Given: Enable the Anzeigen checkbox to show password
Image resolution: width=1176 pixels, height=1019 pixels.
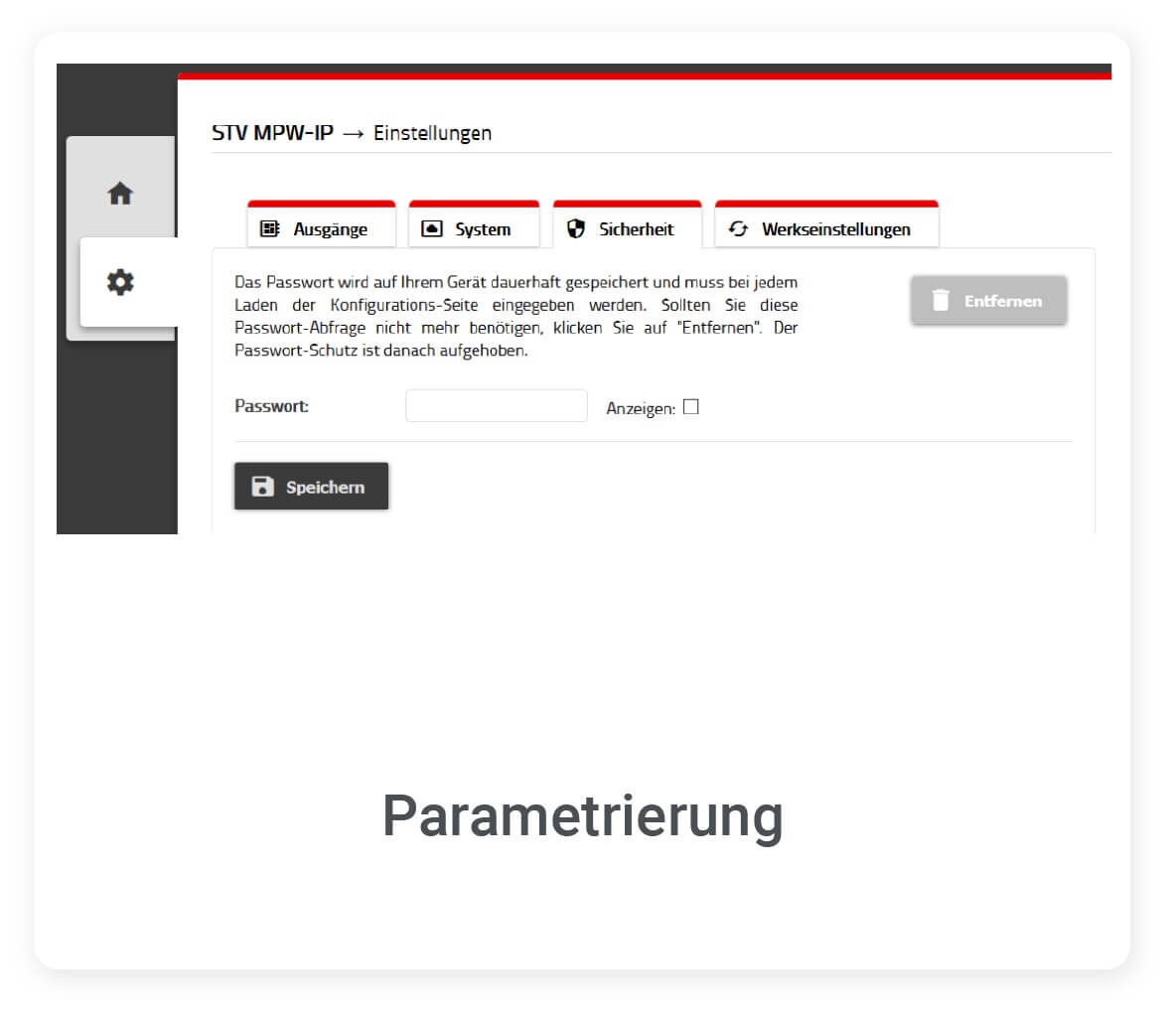Looking at the screenshot, I should click(x=691, y=406).
